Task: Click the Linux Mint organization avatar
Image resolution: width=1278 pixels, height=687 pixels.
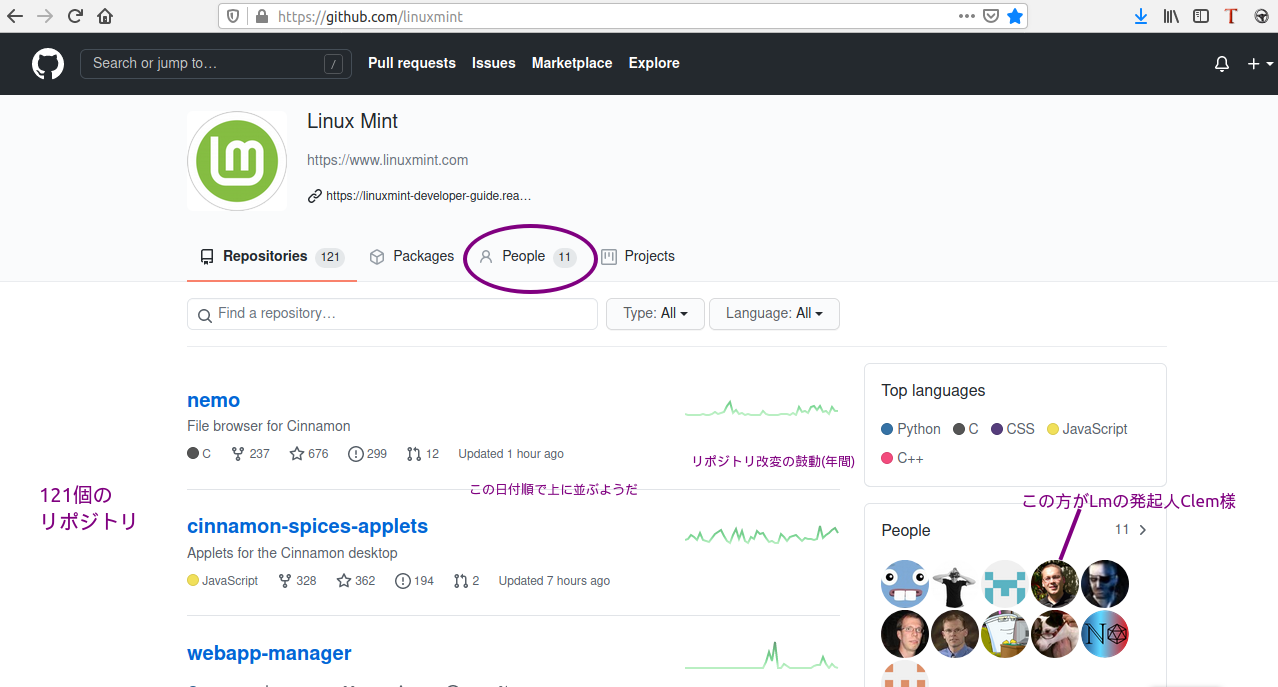Action: 236,160
